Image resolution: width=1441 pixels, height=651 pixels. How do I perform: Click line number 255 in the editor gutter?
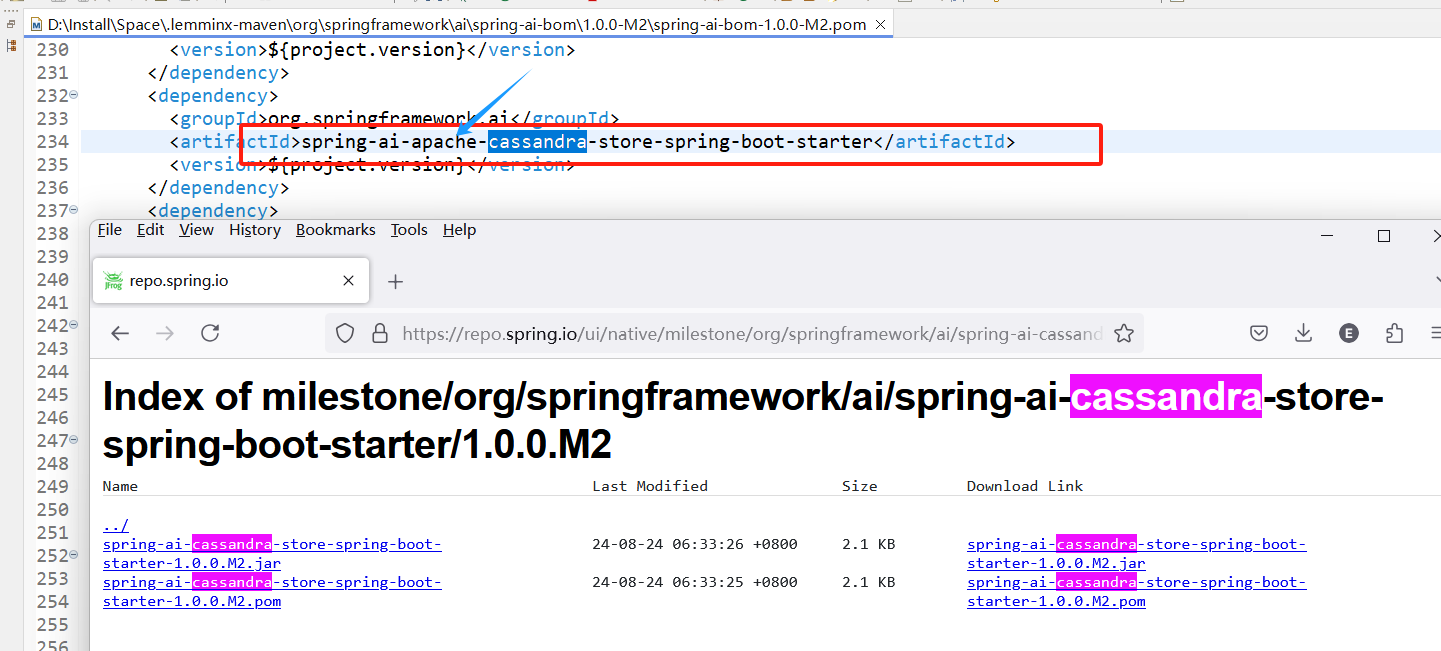click(x=52, y=624)
